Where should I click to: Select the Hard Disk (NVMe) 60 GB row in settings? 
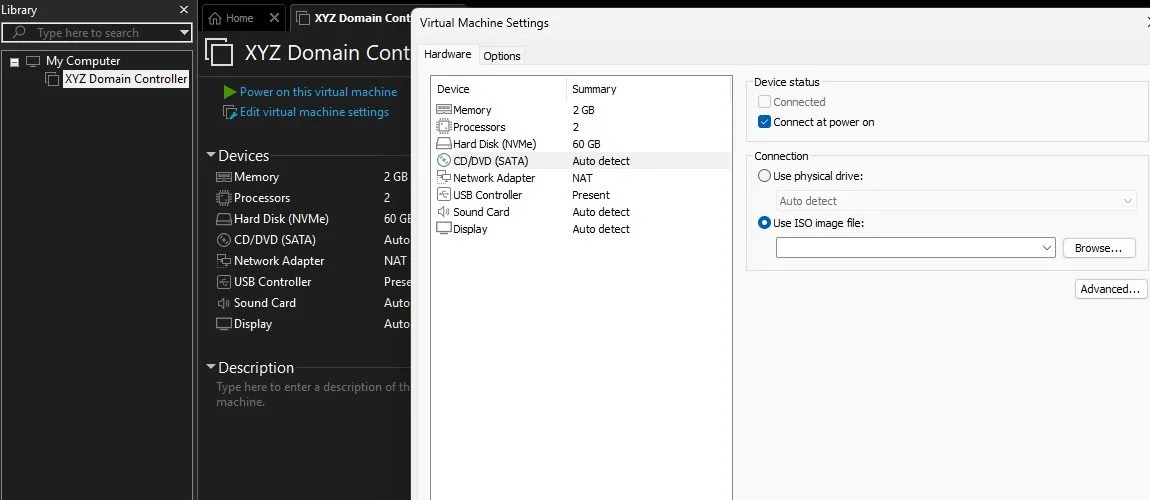(x=581, y=144)
